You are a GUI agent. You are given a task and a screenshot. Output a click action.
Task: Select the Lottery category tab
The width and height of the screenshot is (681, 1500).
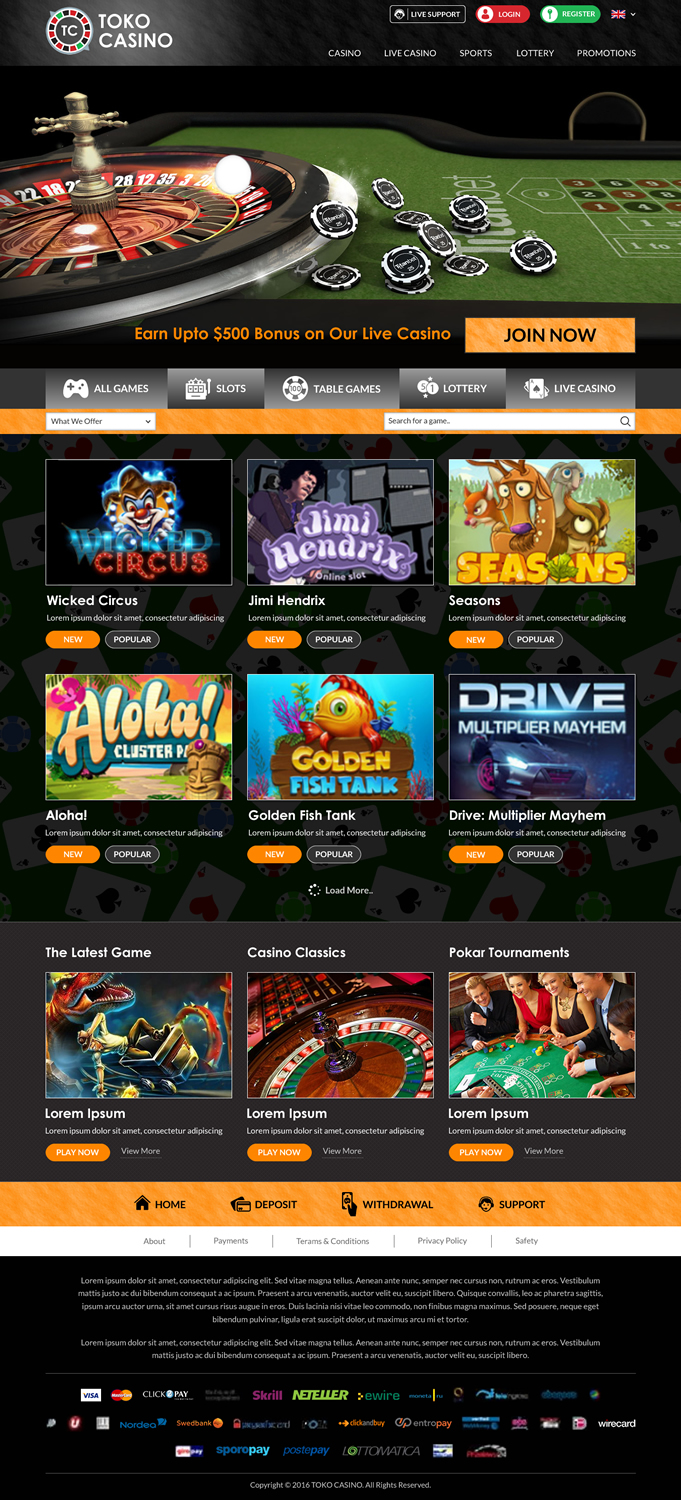[452, 388]
